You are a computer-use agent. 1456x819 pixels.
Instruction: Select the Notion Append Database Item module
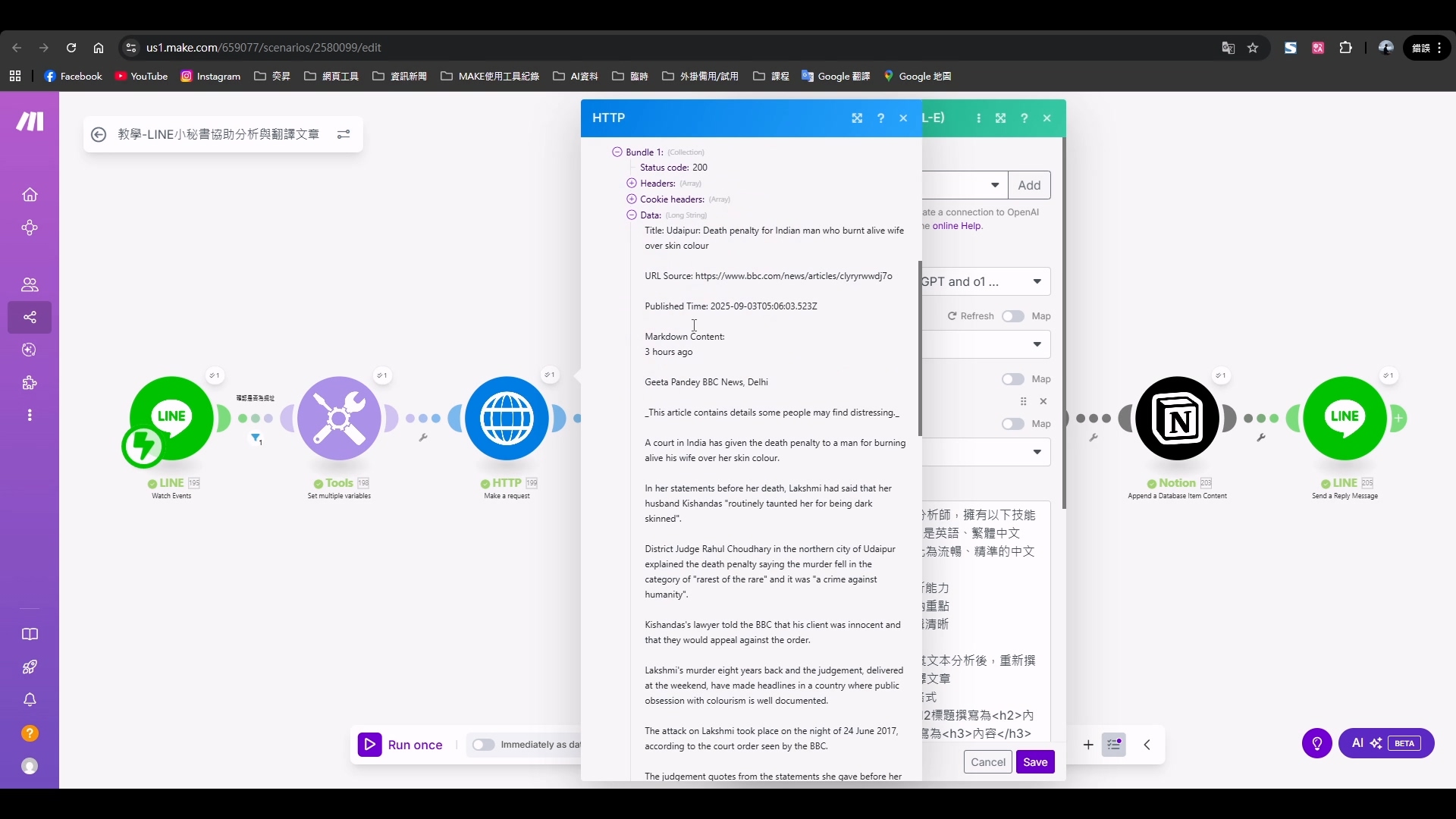(x=1178, y=419)
